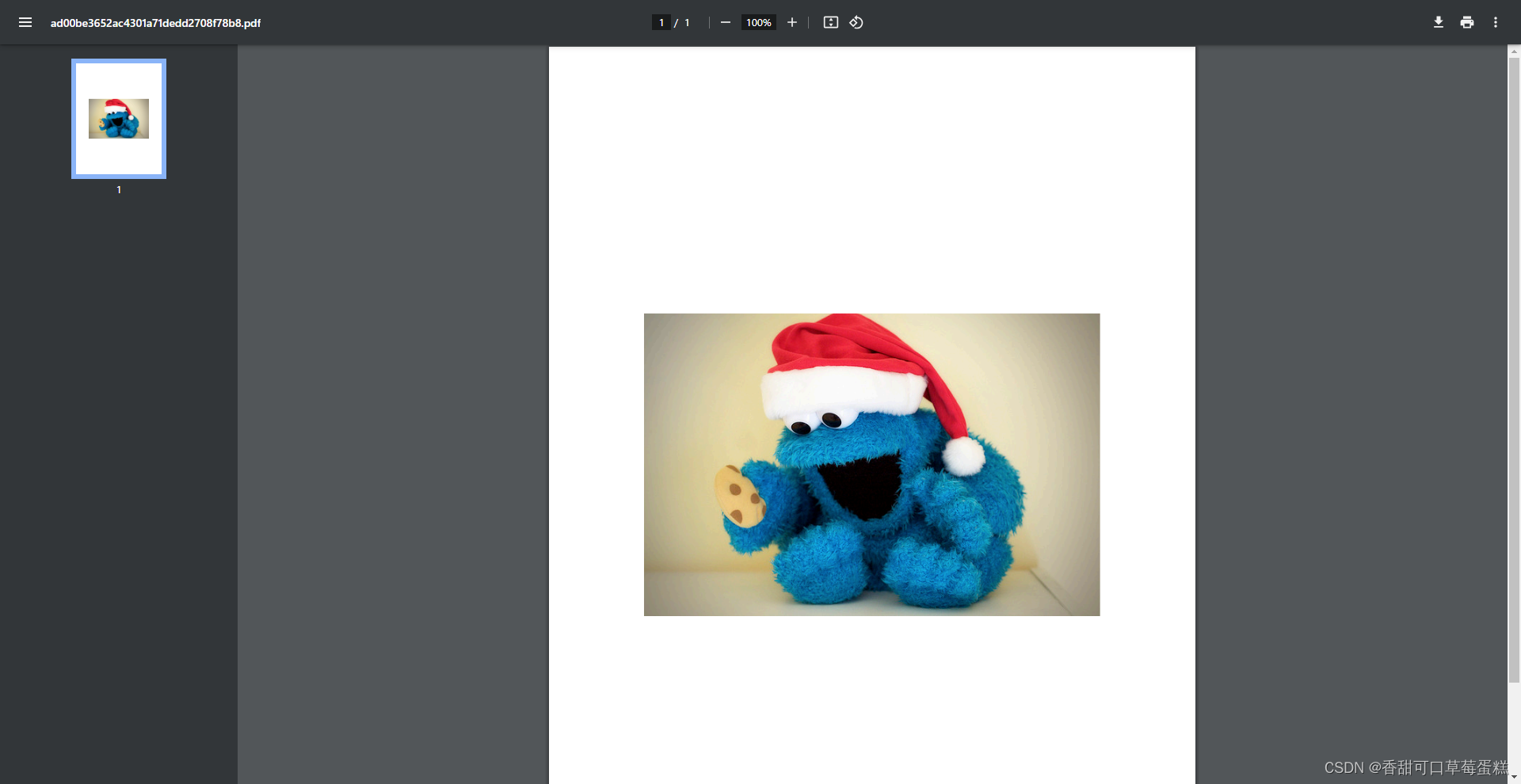Image resolution: width=1521 pixels, height=784 pixels.
Task: Print the PDF document
Action: 1467,22
